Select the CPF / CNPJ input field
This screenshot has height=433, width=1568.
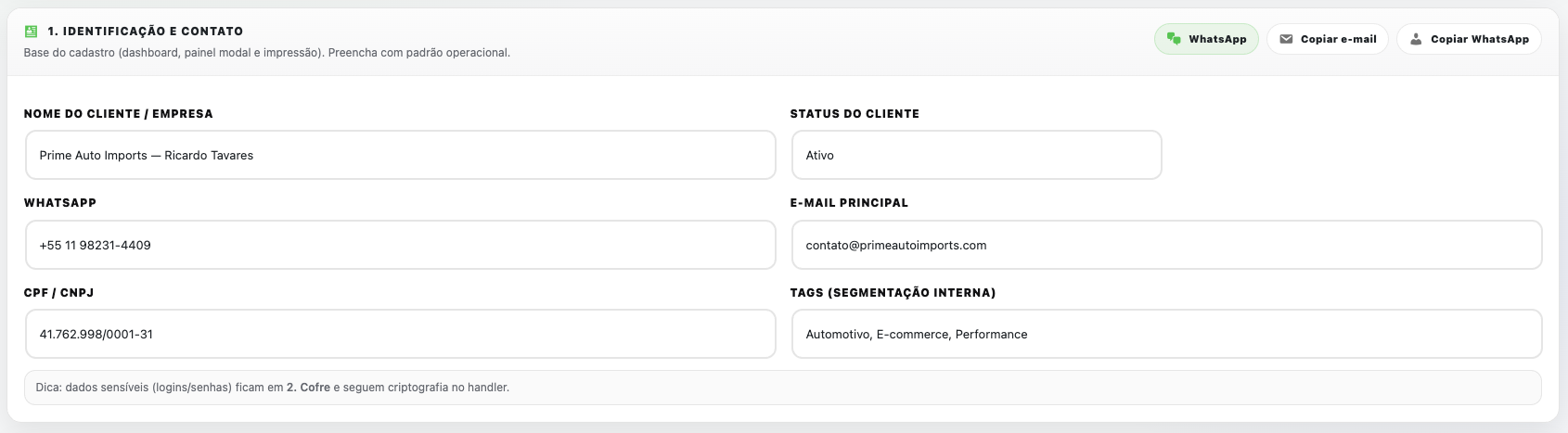[400, 334]
